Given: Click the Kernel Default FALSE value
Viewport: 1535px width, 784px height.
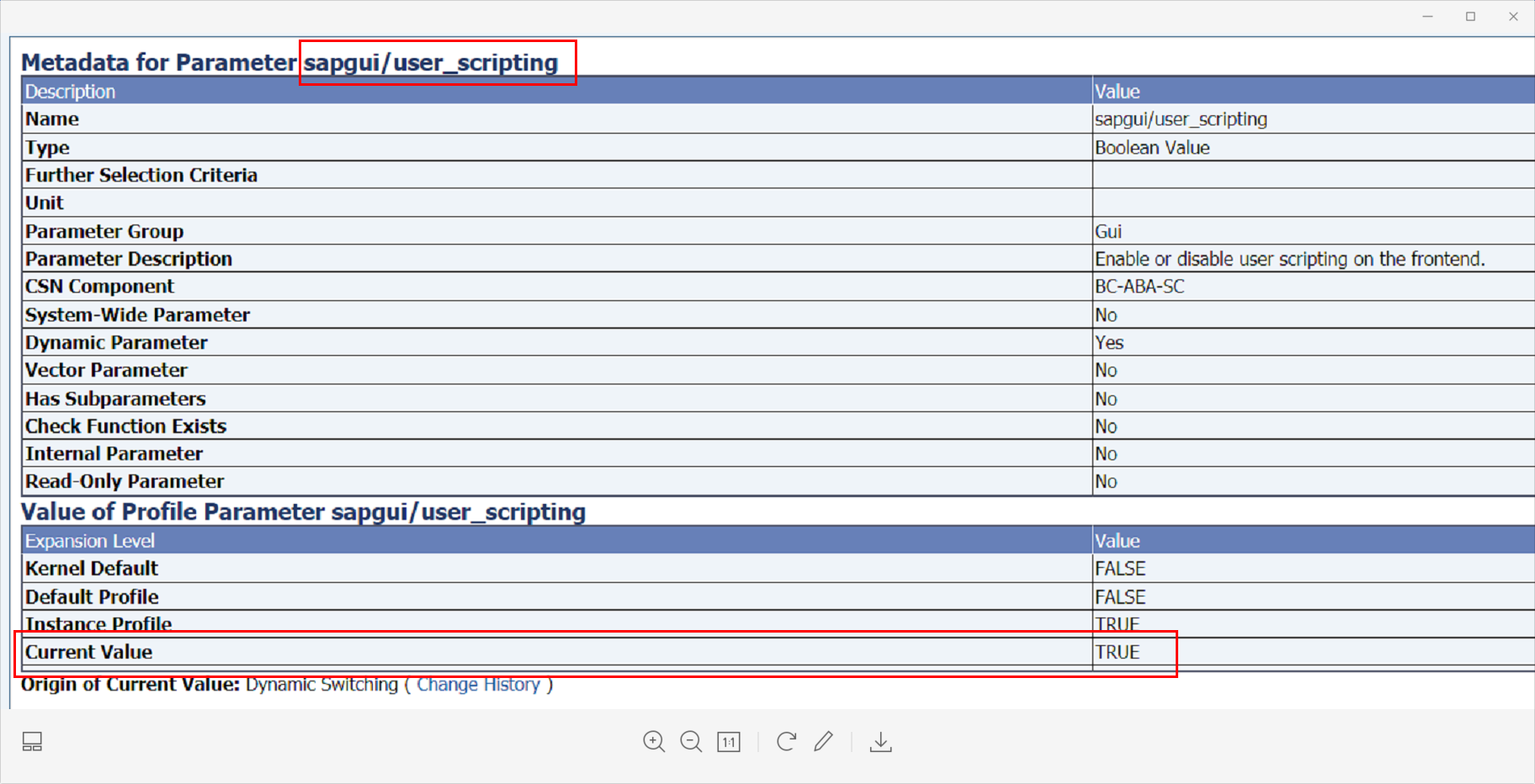Looking at the screenshot, I should (x=1119, y=569).
